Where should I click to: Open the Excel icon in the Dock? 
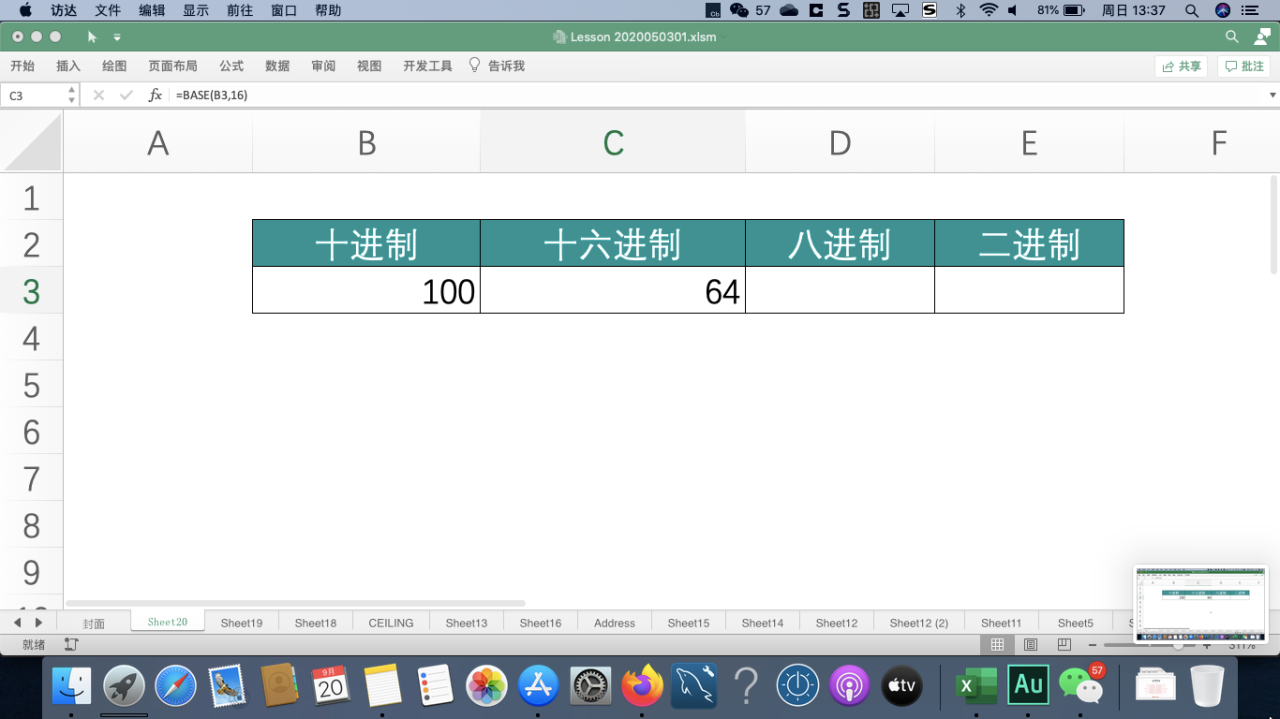[x=975, y=686]
